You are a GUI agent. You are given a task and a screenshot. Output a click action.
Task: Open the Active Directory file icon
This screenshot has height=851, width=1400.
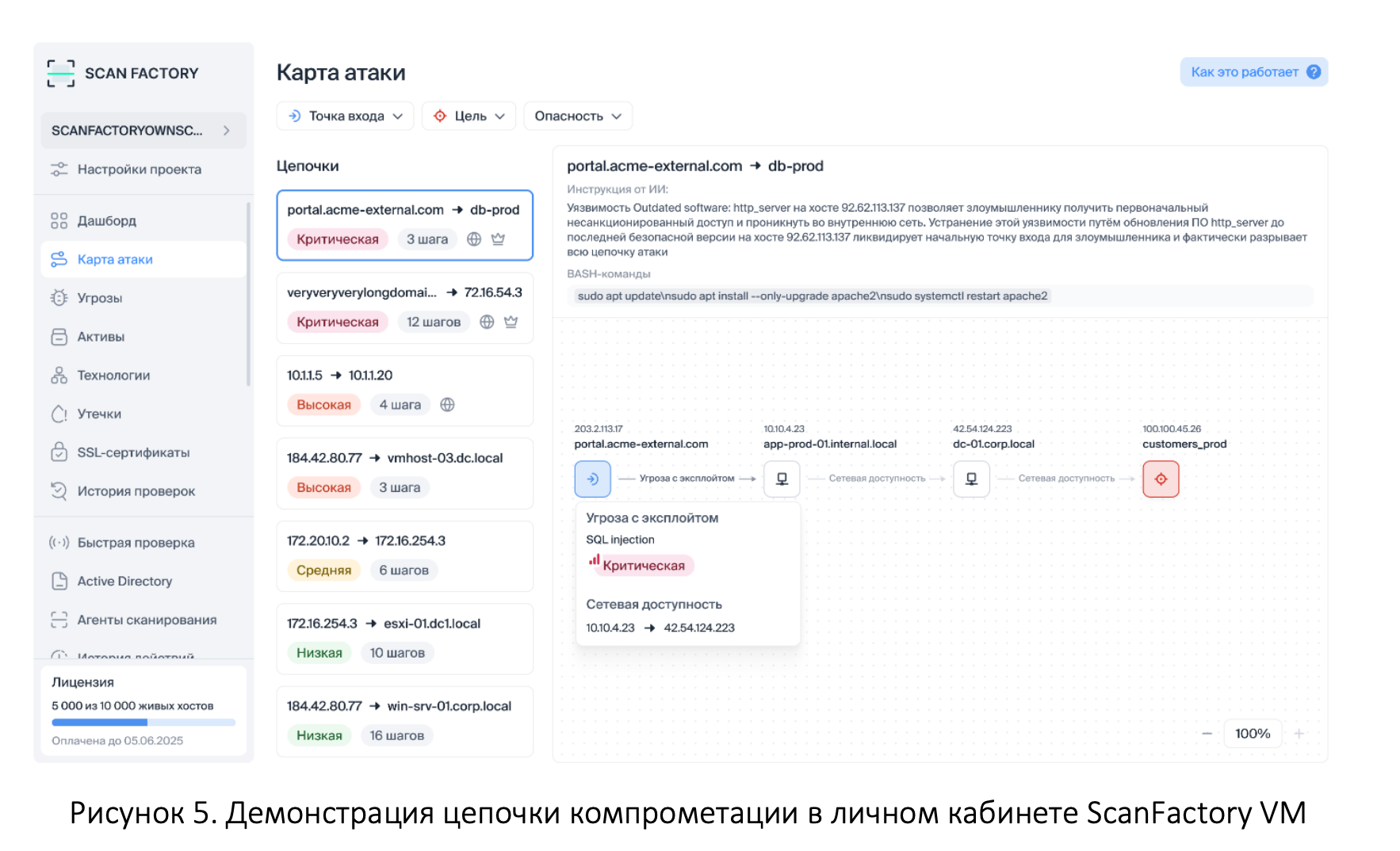click(59, 581)
